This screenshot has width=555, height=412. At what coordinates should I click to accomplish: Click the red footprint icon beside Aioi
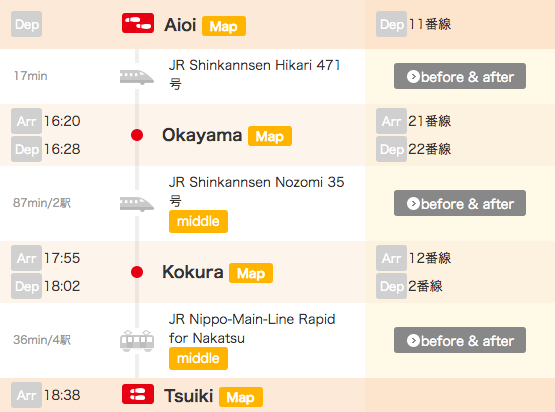tap(138, 23)
